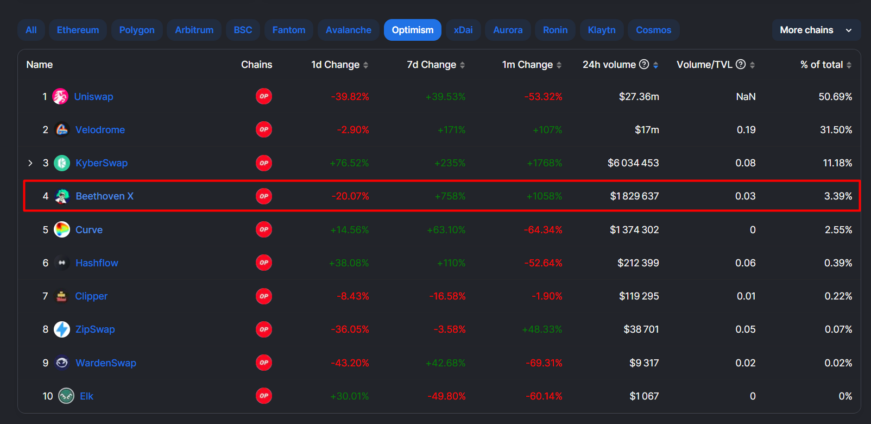Click the Hashflow logo icon
Image resolution: width=871 pixels, height=424 pixels.
coord(62,263)
